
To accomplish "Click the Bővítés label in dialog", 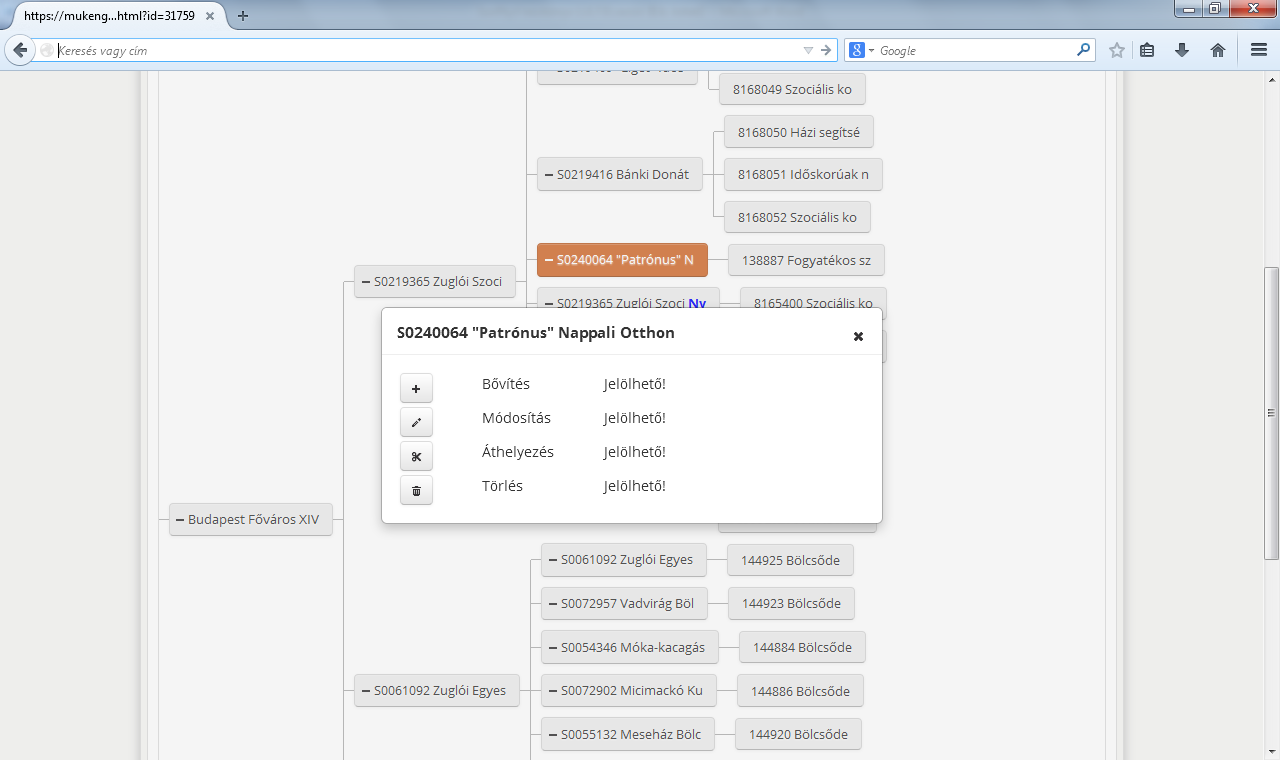I will 506,384.
